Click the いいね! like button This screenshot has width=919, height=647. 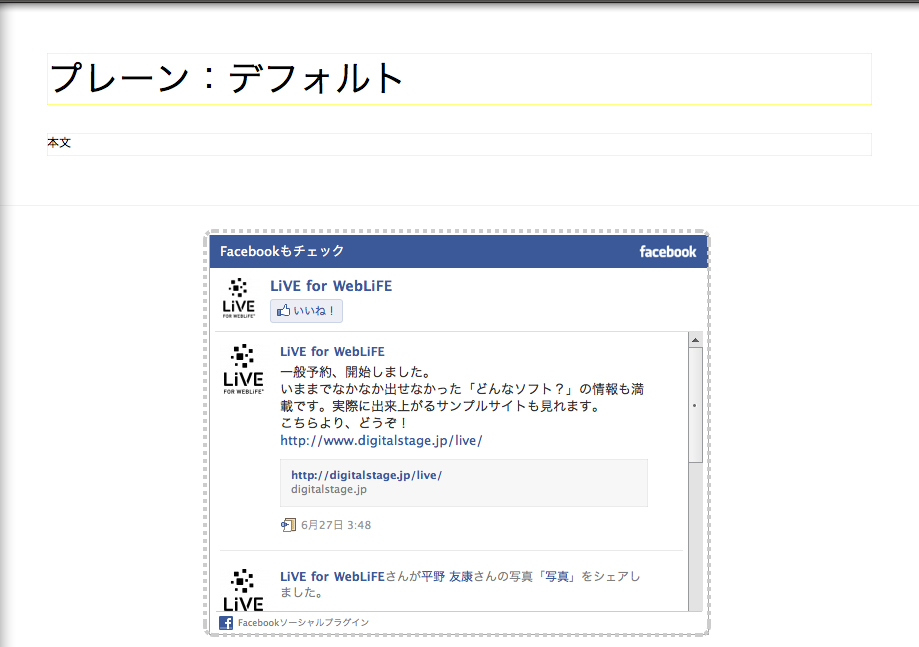307,311
